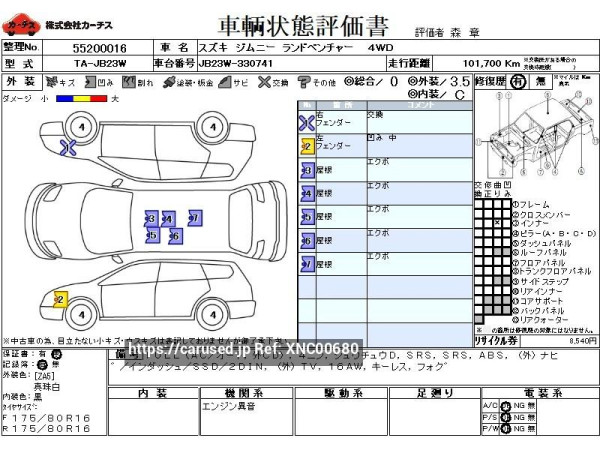Click the X-marked cell in インナー grid row

(x=497, y=223)
